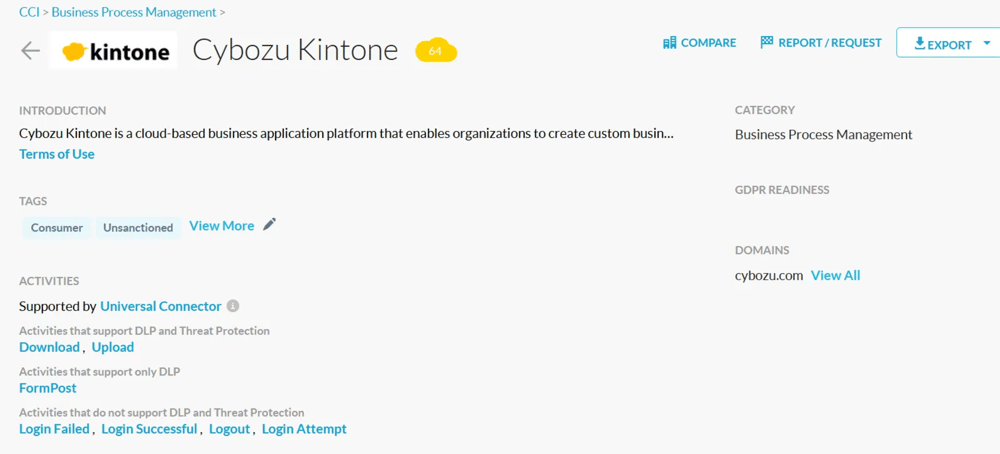Screen dimensions: 1000x454
Task: Click 'Activities that do not support DLP' text
Action: tap(161, 413)
